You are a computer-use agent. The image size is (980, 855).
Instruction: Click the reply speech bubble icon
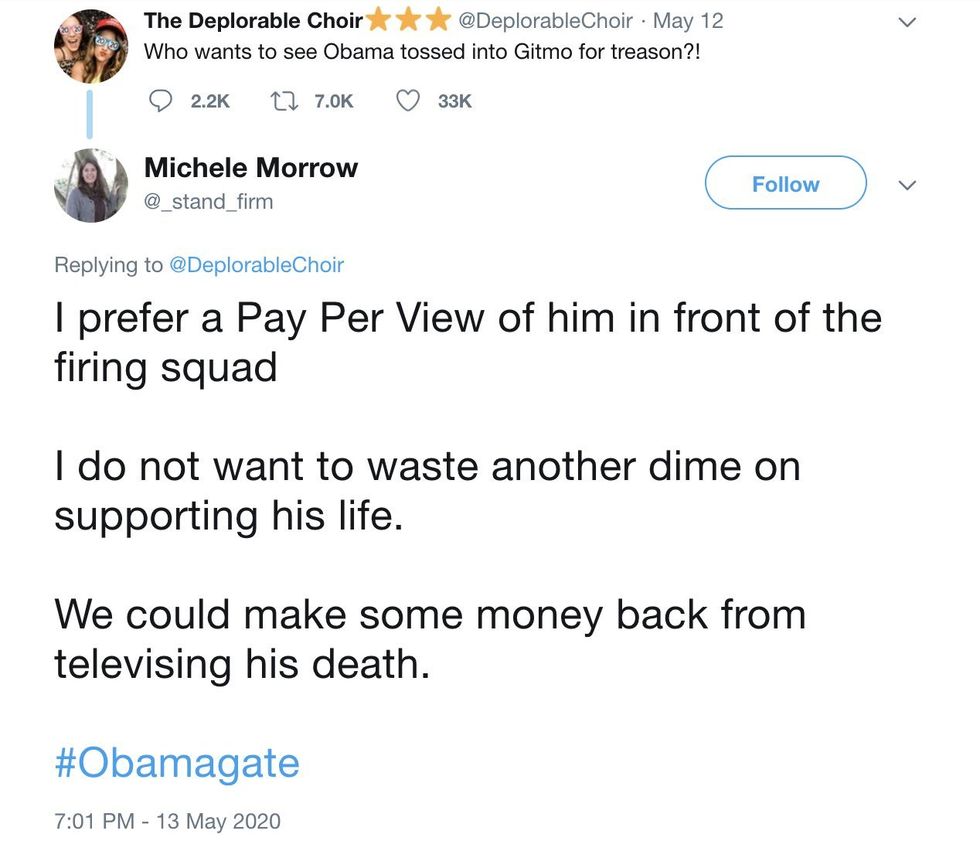pos(160,100)
